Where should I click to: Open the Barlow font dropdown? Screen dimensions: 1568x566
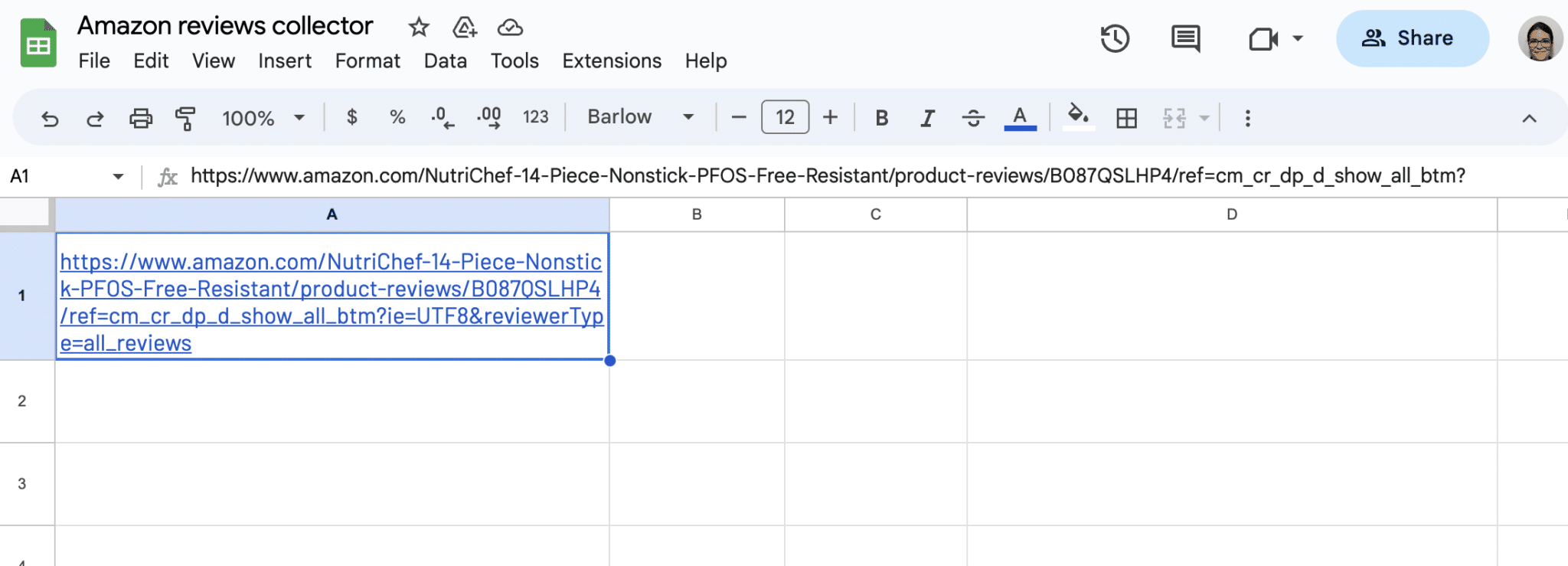[x=640, y=117]
